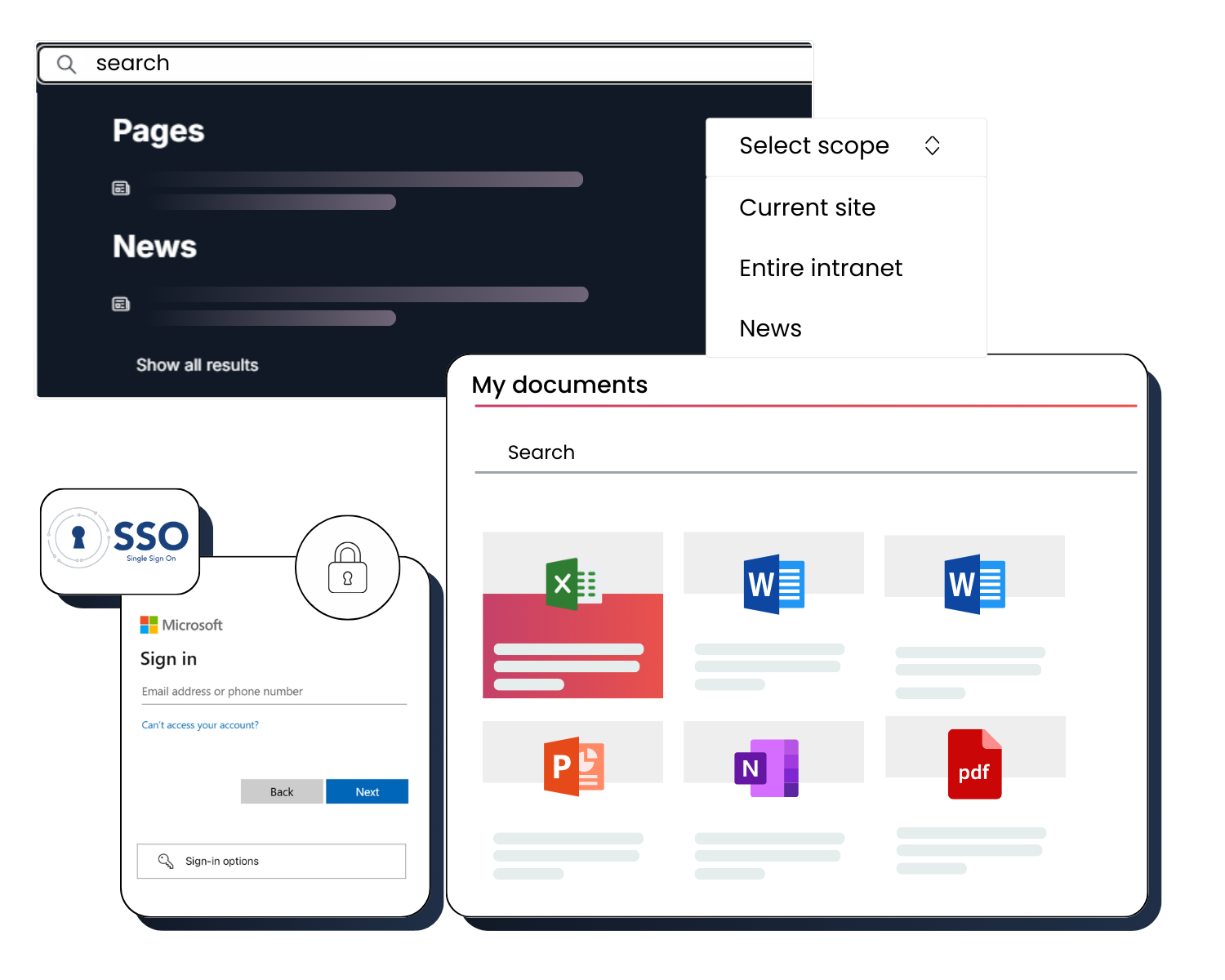Choose News scope option
1225x980 pixels.
pyautogui.click(x=770, y=328)
